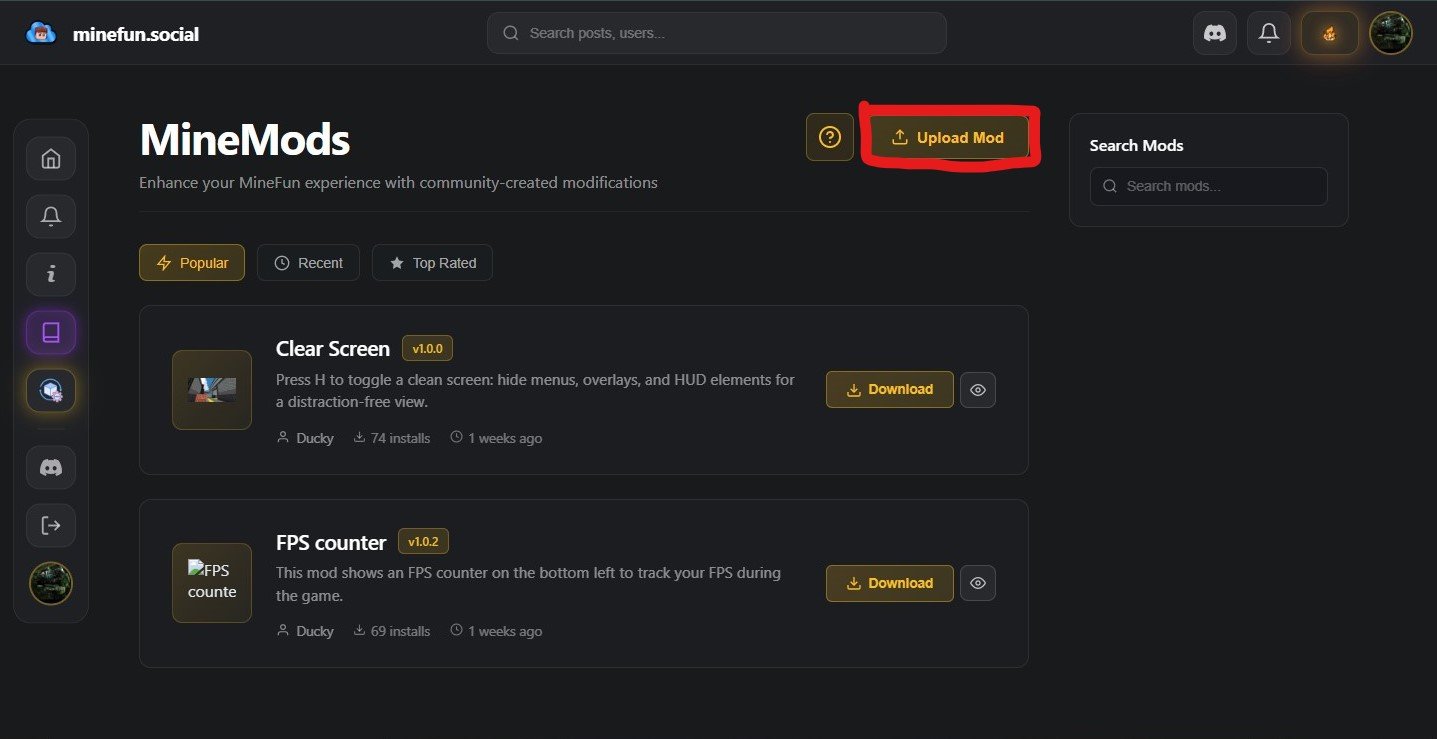Open the MineMods sidebar icon

51,391
